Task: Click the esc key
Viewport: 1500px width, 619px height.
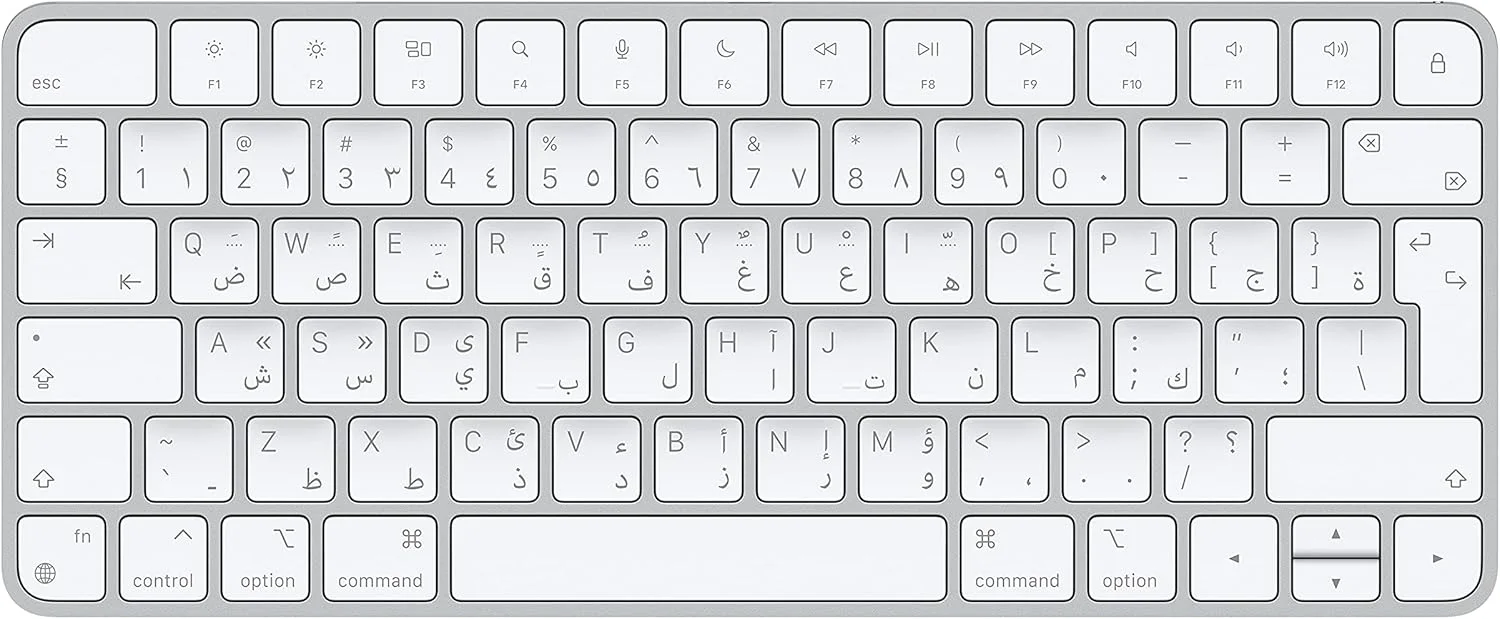Action: click(87, 63)
